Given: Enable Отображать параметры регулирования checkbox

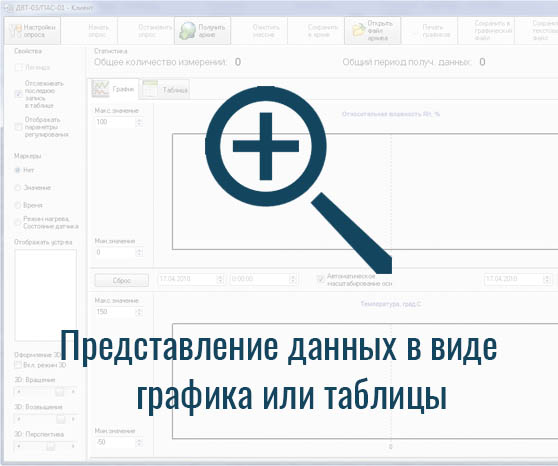Looking at the screenshot, I should [x=19, y=127].
